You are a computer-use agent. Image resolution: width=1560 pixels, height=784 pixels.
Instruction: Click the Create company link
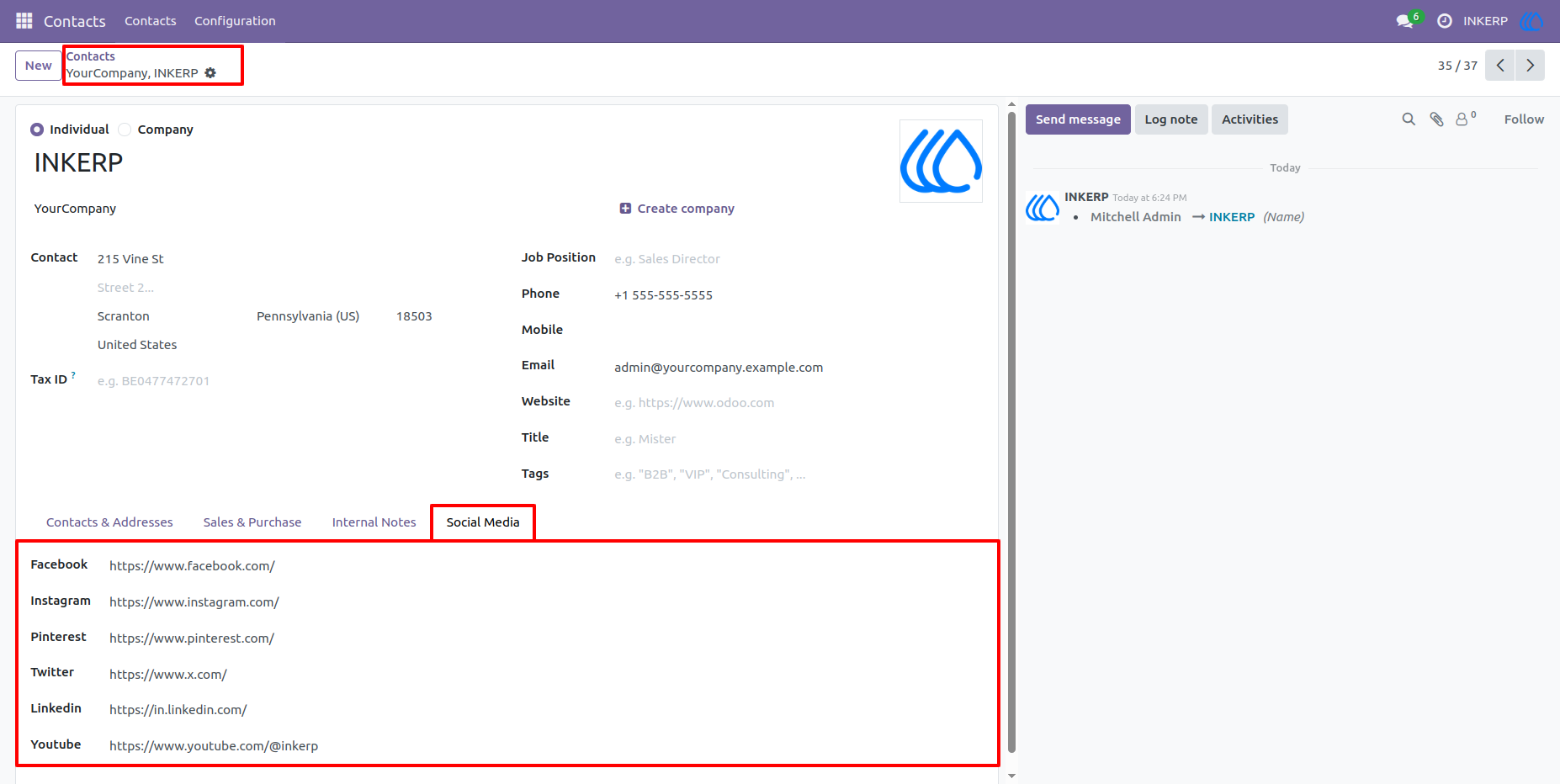pyautogui.click(x=686, y=209)
